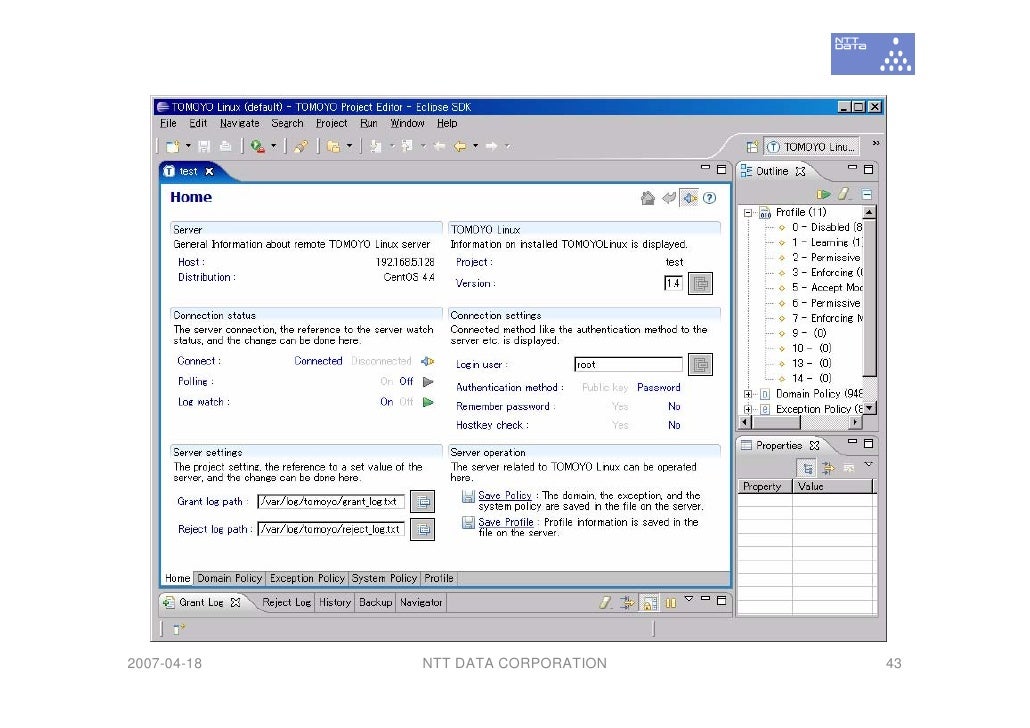
Task: Click the apply button next to Login user
Action: (x=700, y=365)
